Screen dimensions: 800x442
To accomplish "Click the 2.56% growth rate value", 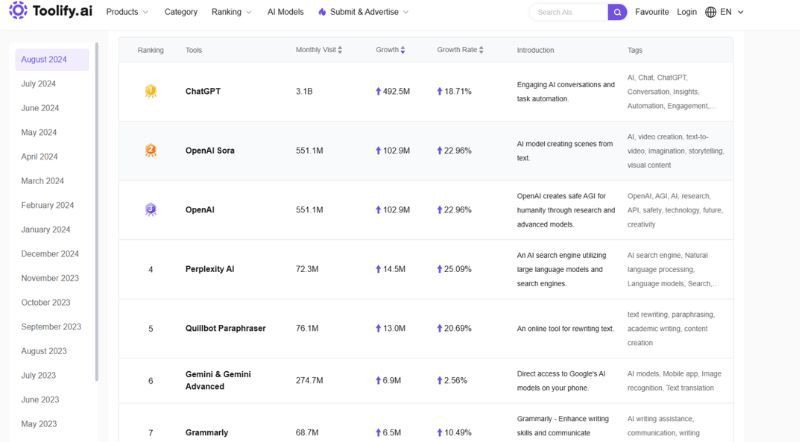I will pos(456,380).
